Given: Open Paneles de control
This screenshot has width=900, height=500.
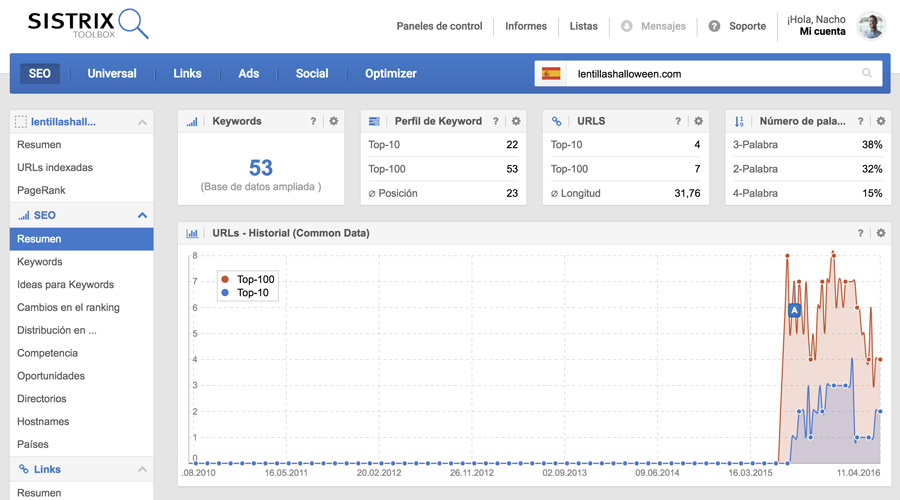Looking at the screenshot, I should tap(439, 26).
